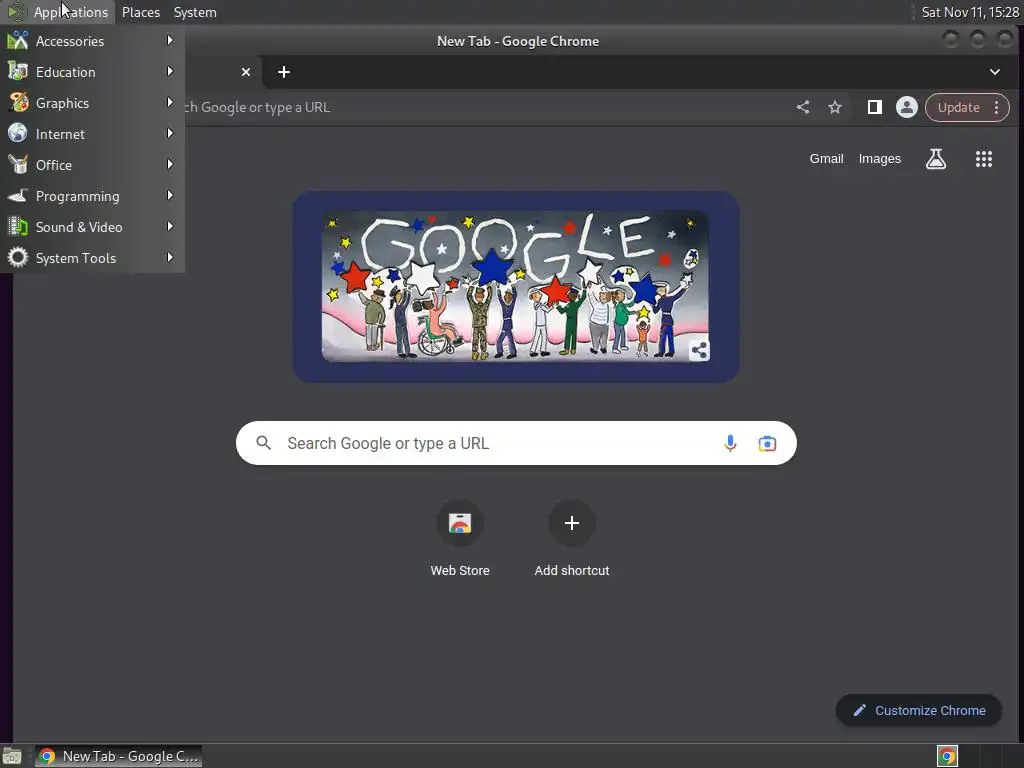
Task: Click the System Tools gear icon
Action: [x=18, y=258]
